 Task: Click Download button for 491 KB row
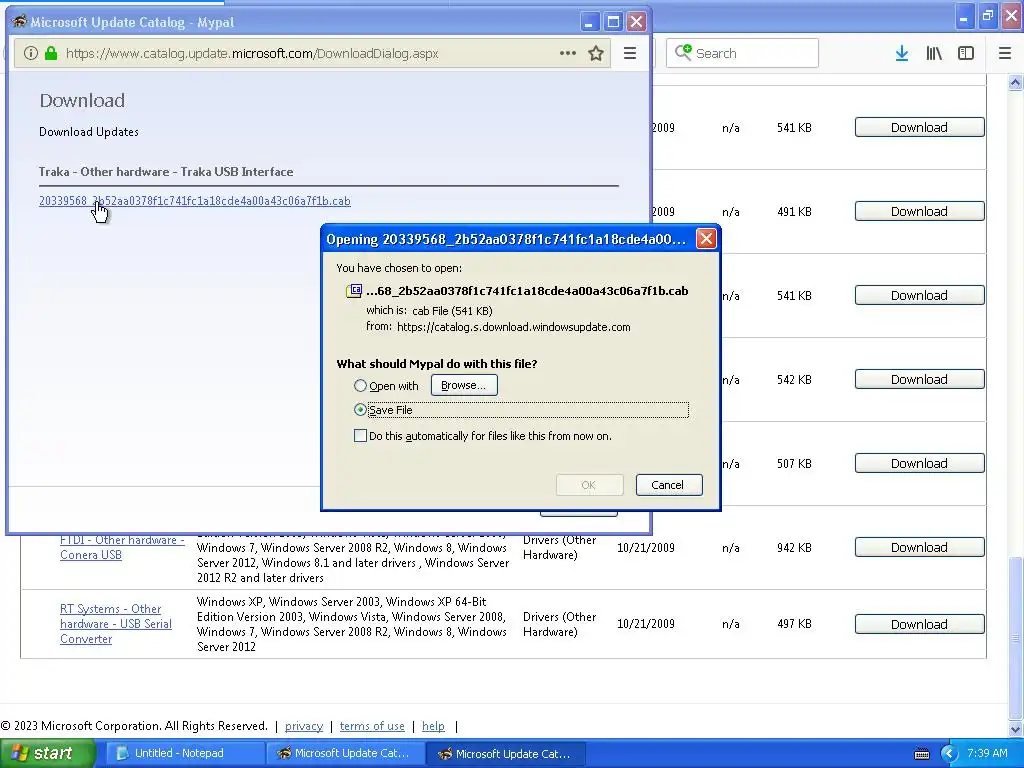coord(920,212)
